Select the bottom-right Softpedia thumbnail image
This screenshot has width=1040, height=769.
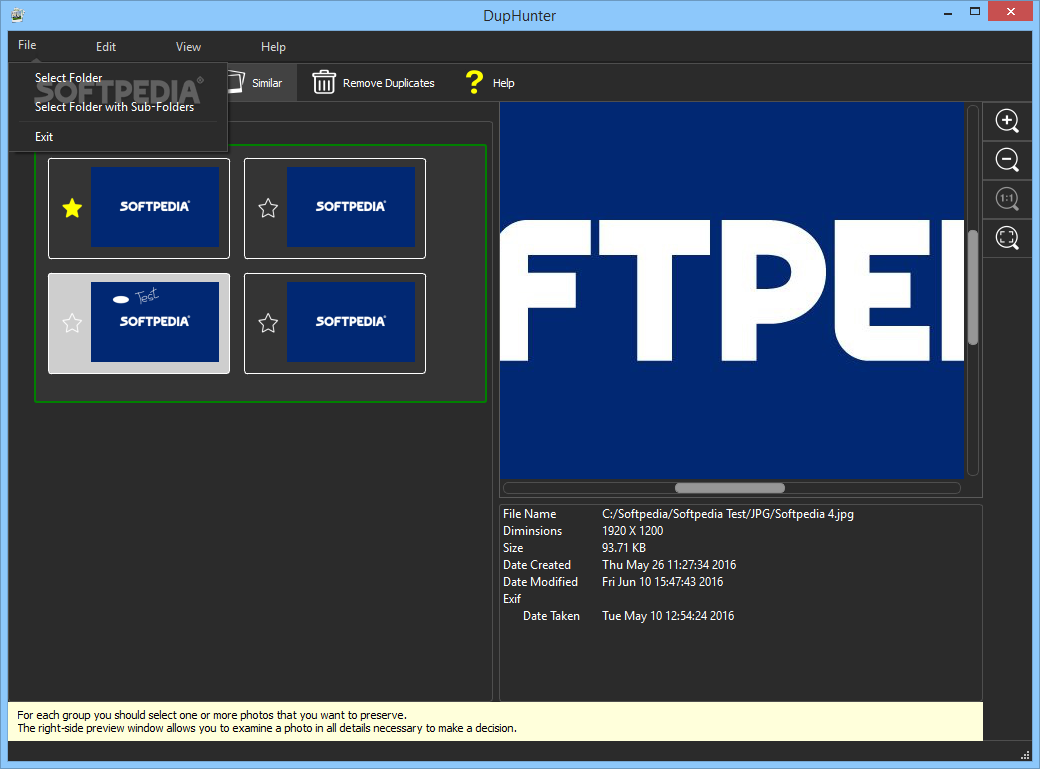[x=351, y=322]
